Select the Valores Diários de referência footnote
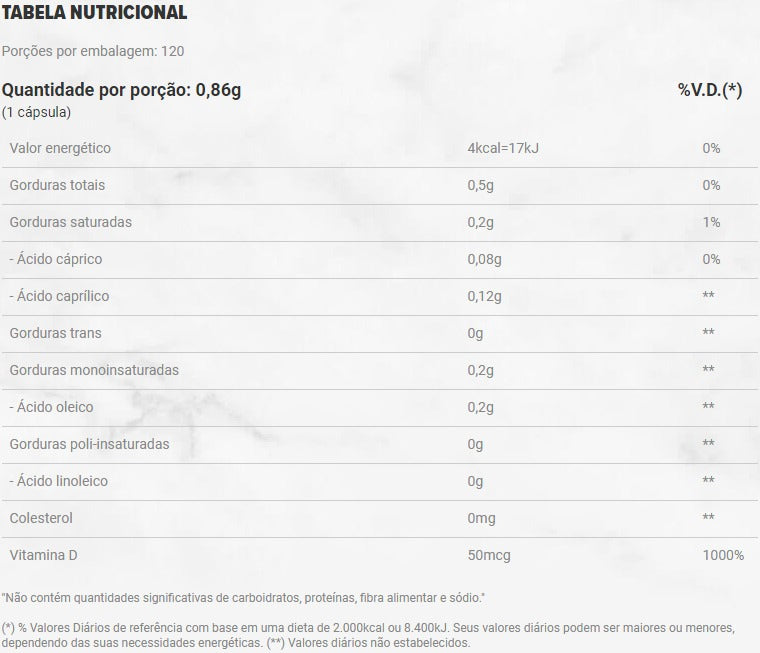This screenshot has width=760, height=653. [x=368, y=635]
